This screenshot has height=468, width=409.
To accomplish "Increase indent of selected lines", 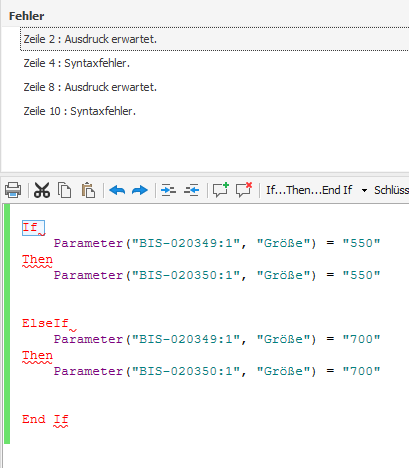I will coord(168,190).
